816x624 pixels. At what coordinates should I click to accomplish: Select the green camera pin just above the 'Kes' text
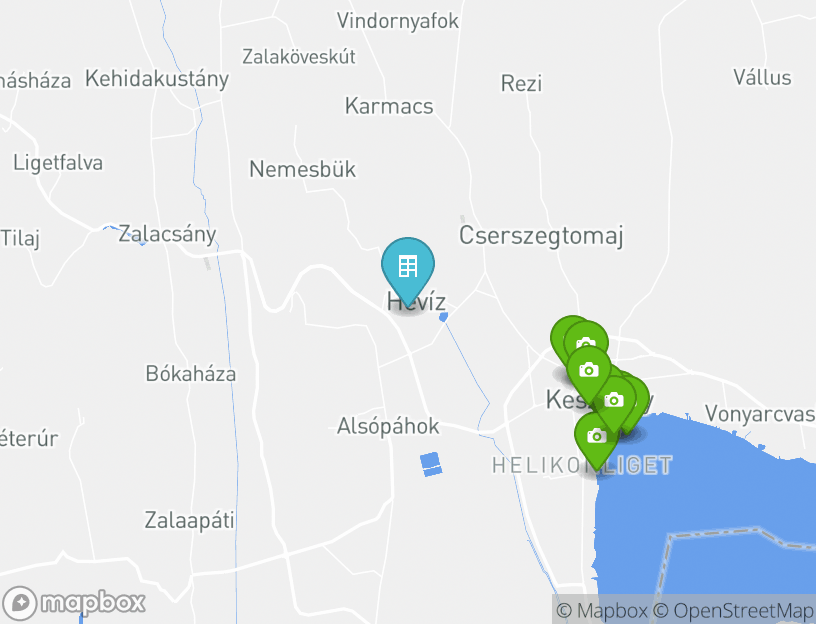[589, 371]
